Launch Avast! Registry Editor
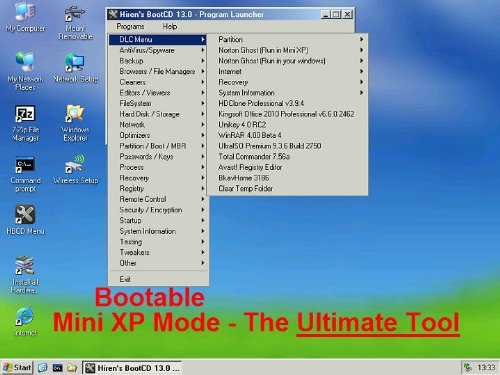This screenshot has height=375, width=500. click(287, 167)
